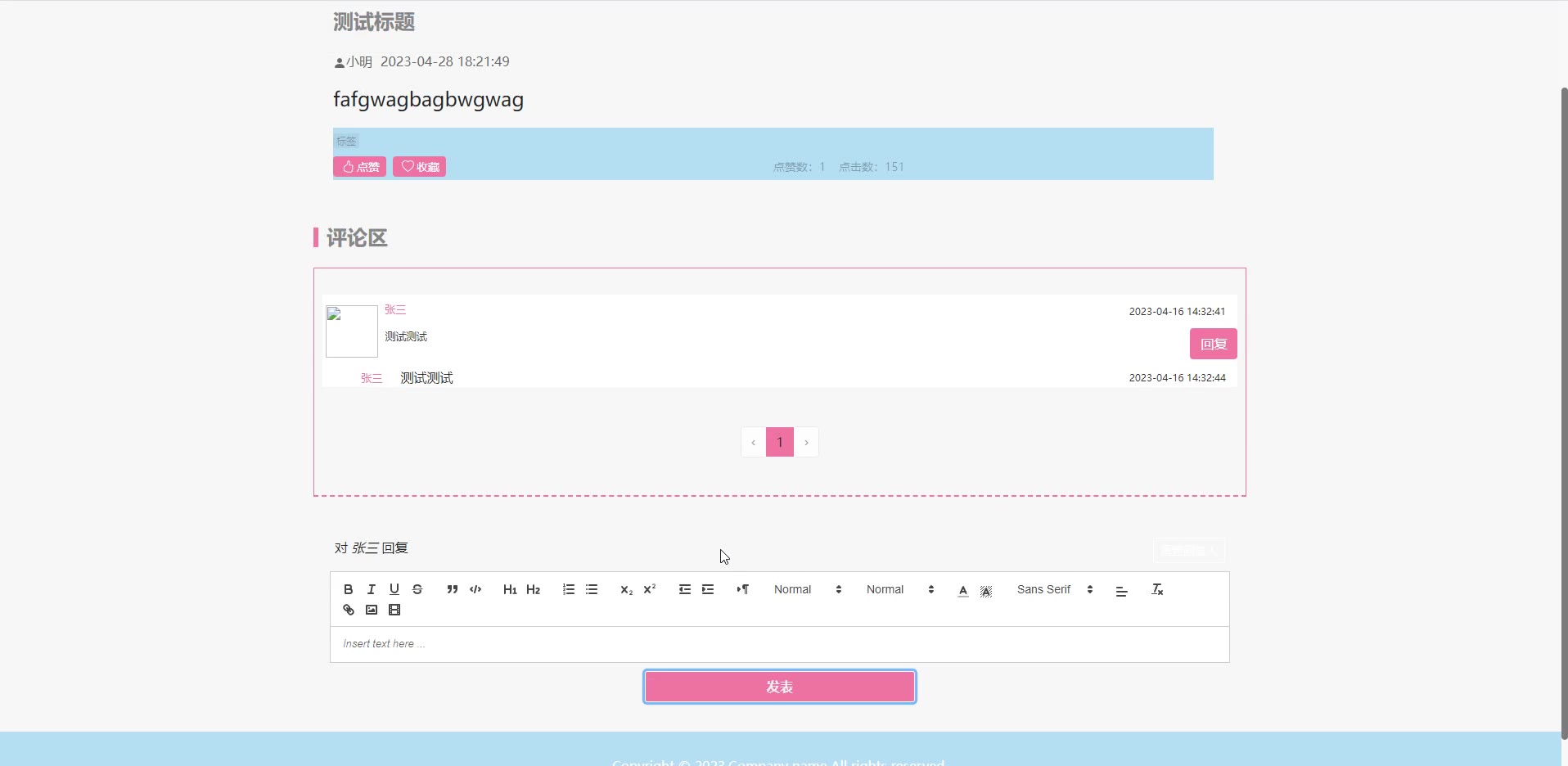
Task: Click the post title 测试标题
Action: click(374, 22)
